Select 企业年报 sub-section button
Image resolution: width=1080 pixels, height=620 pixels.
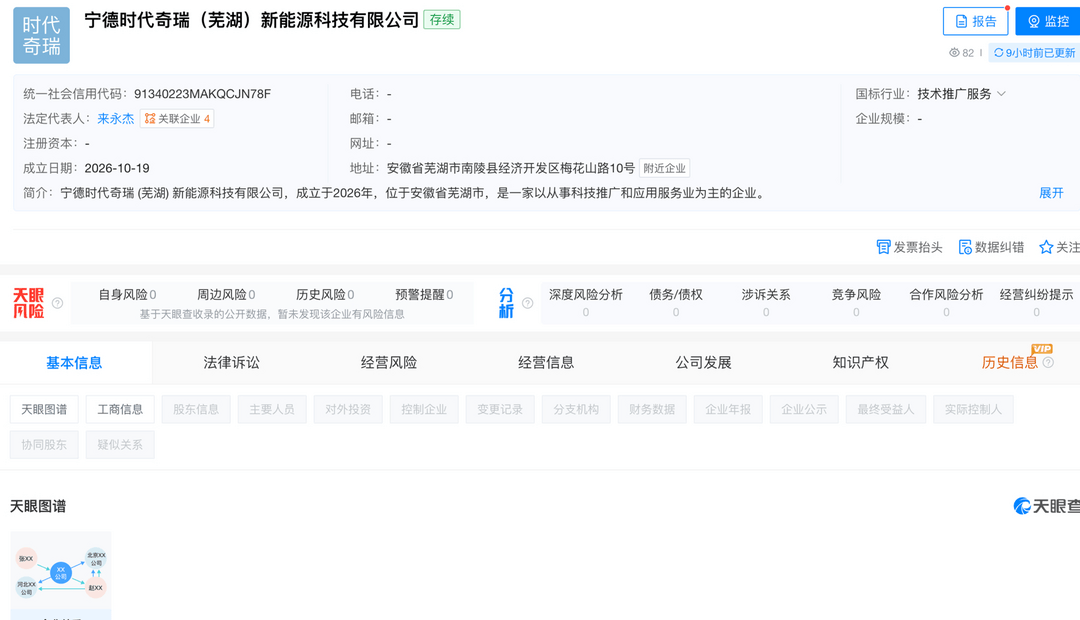[728, 409]
